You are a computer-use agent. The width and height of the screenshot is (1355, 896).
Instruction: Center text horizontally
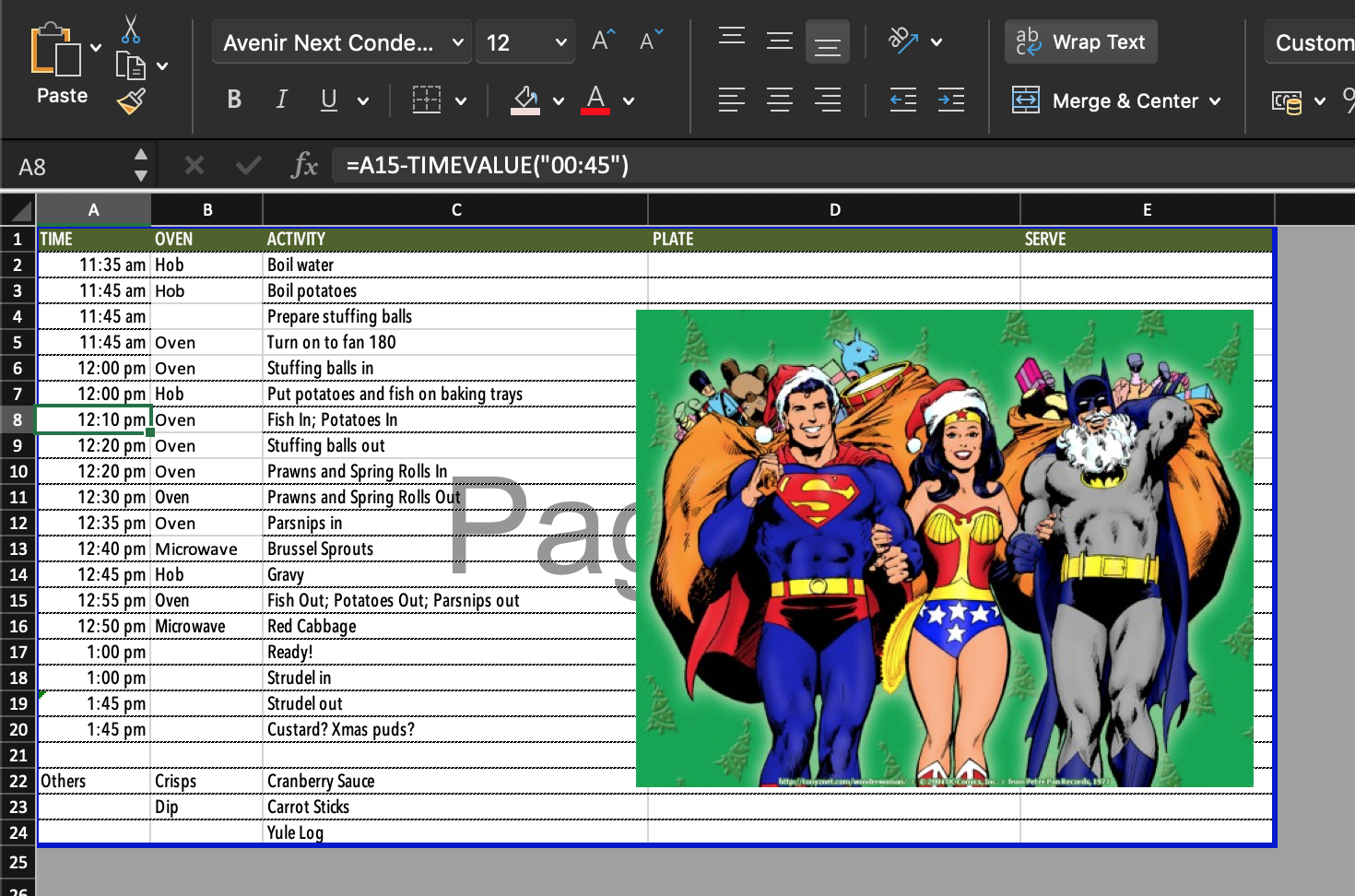[x=780, y=100]
